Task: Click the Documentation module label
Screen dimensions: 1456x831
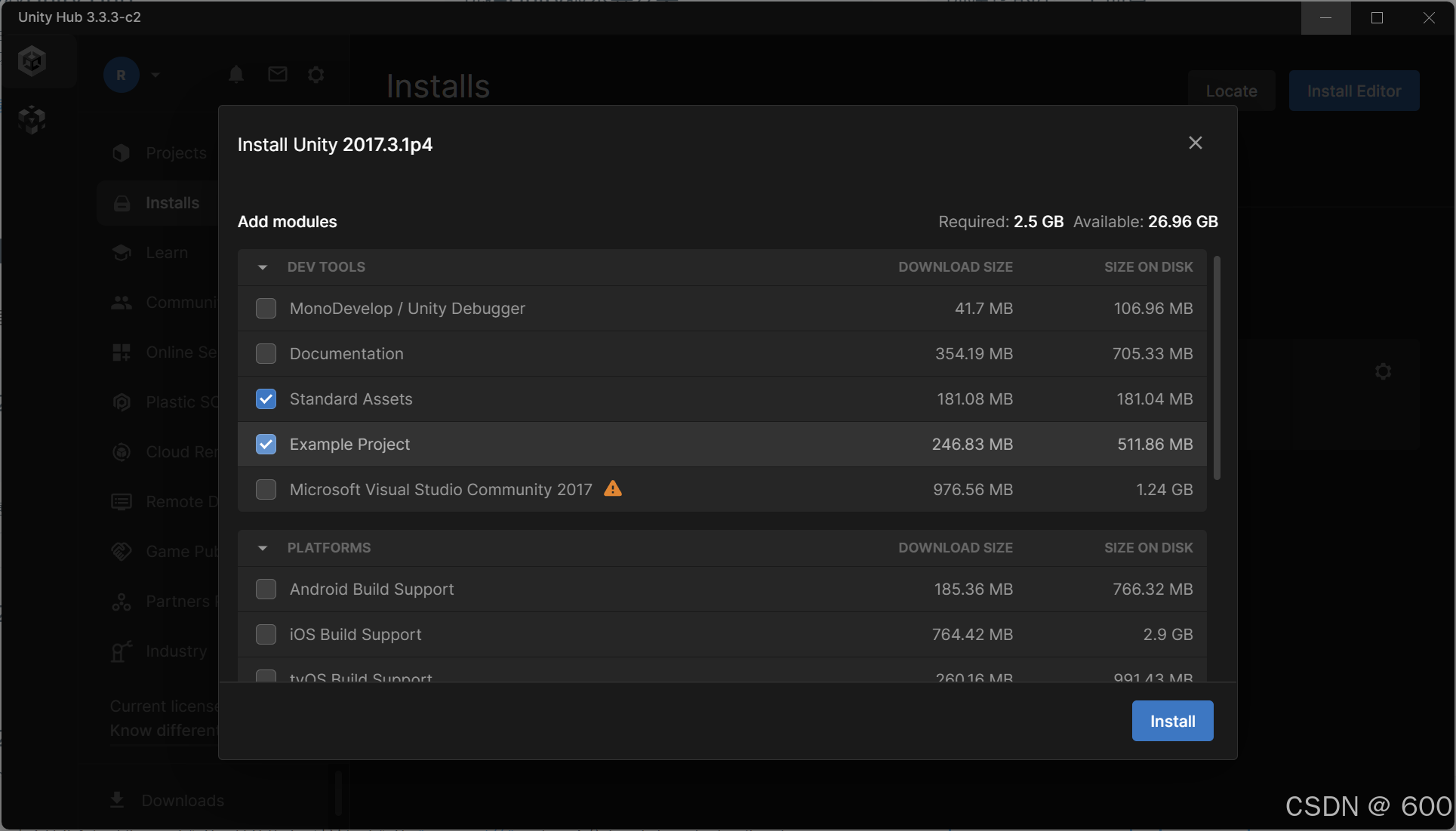Action: 346,353
